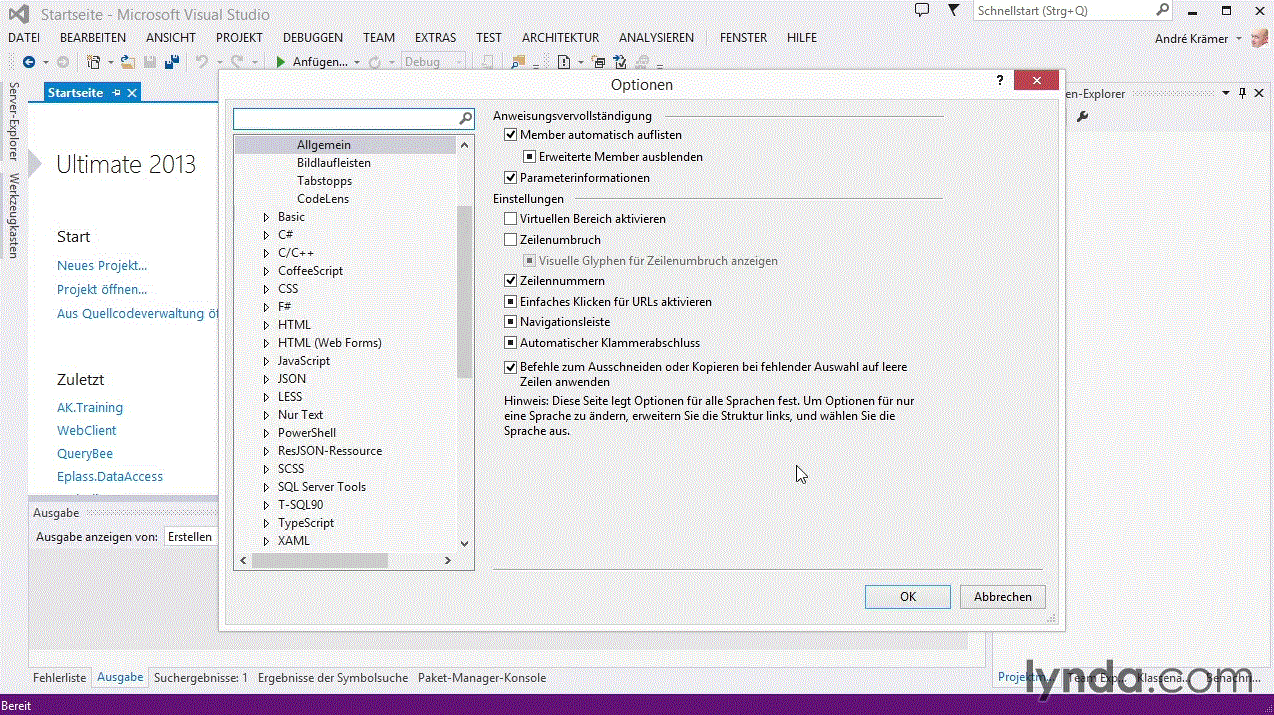Screen dimensions: 1274x715
Task: Click the magnifier in the Optionen search box
Action: pos(465,118)
